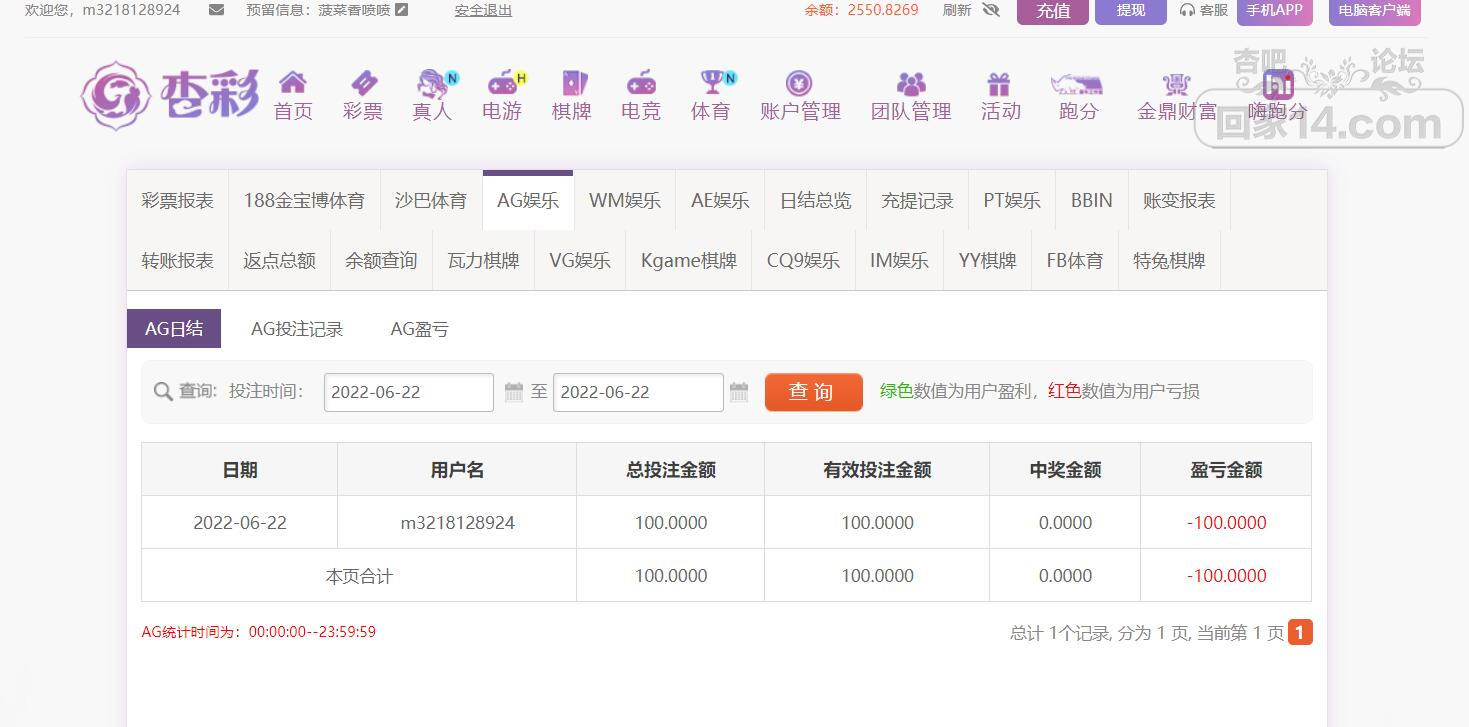Edit reserved info pencil icon
The image size is (1469, 727).
(402, 10)
